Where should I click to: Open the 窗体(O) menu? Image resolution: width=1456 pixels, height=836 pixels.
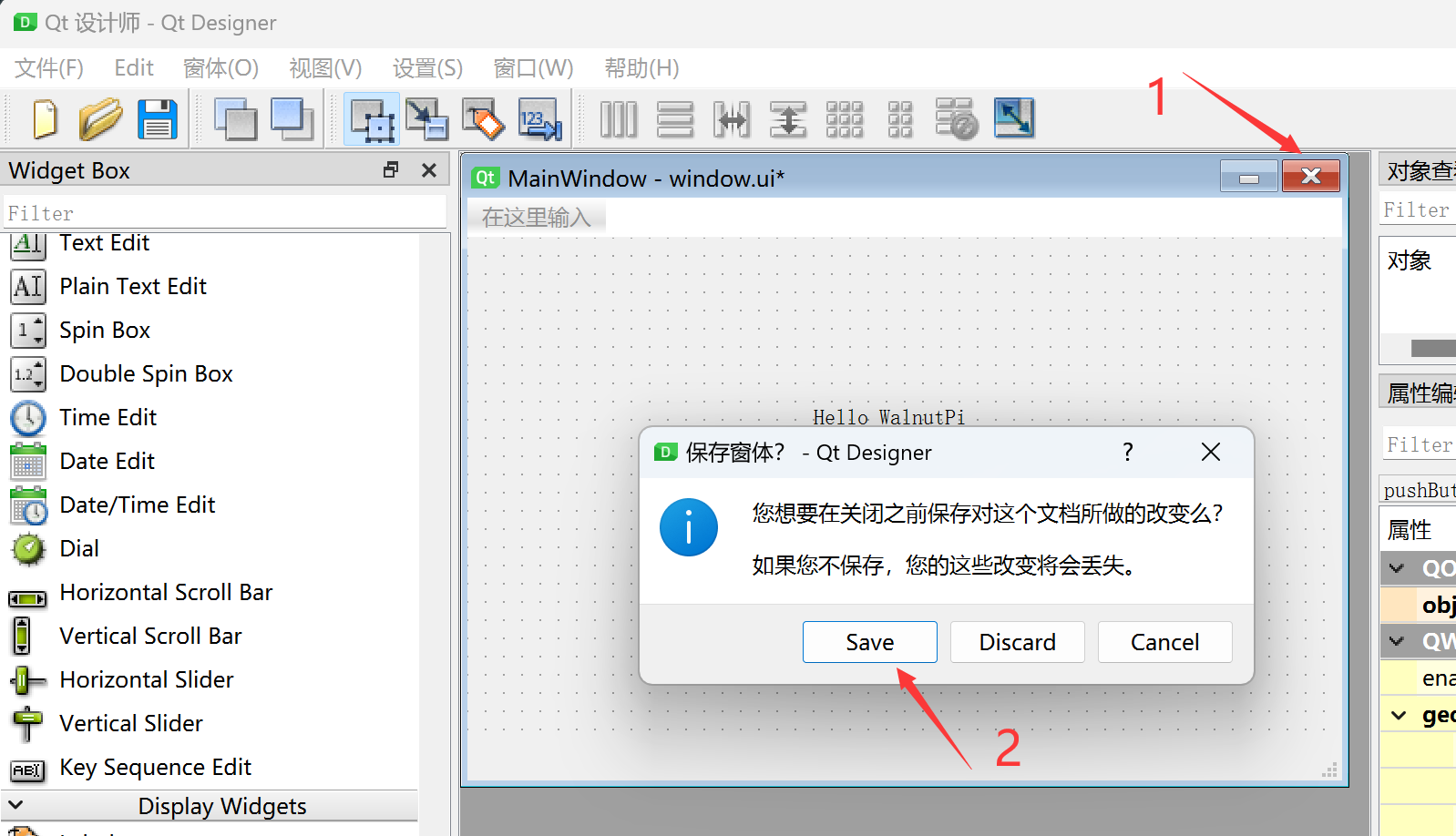coord(220,68)
